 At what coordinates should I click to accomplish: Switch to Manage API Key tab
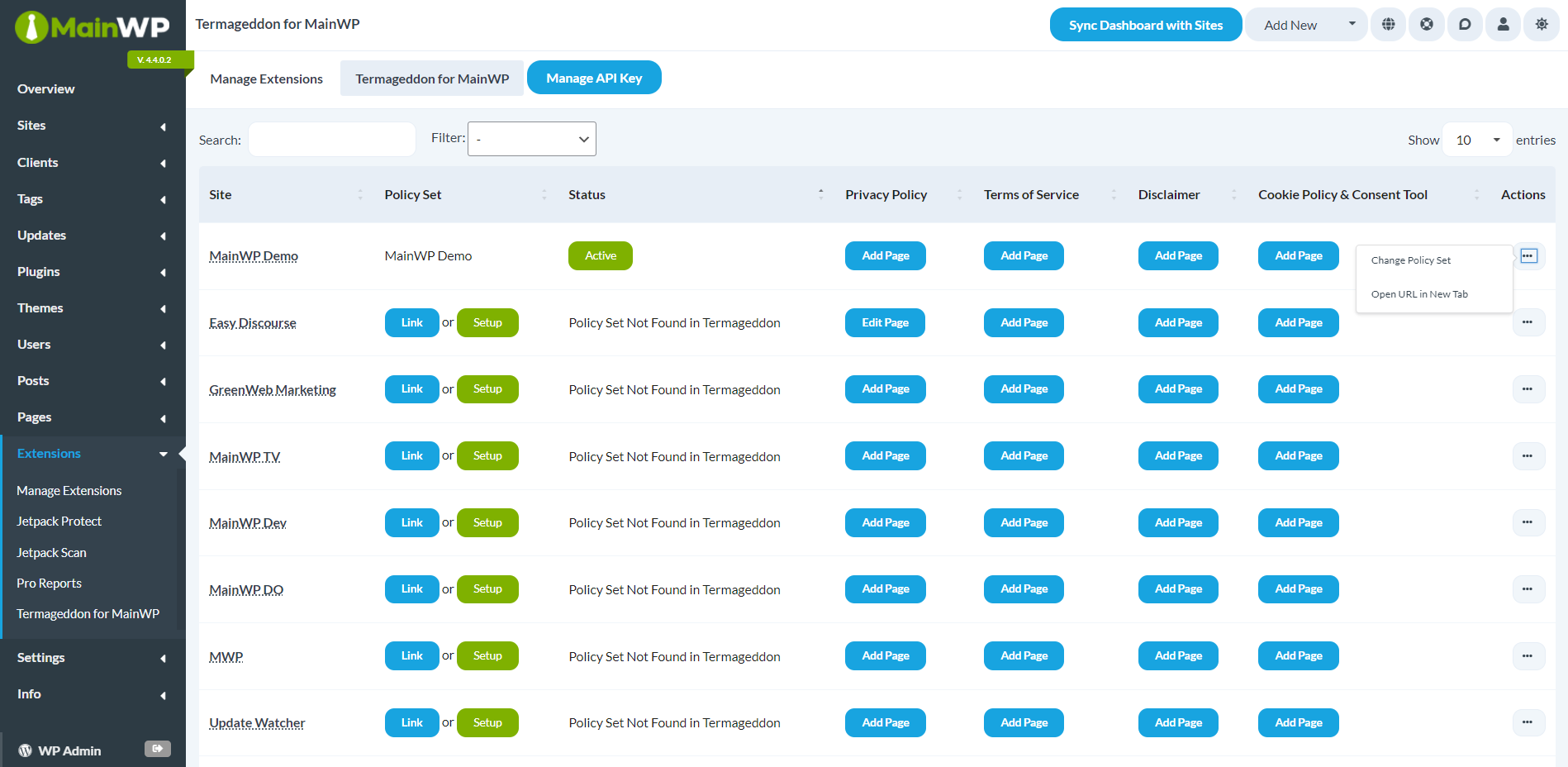[x=594, y=78]
